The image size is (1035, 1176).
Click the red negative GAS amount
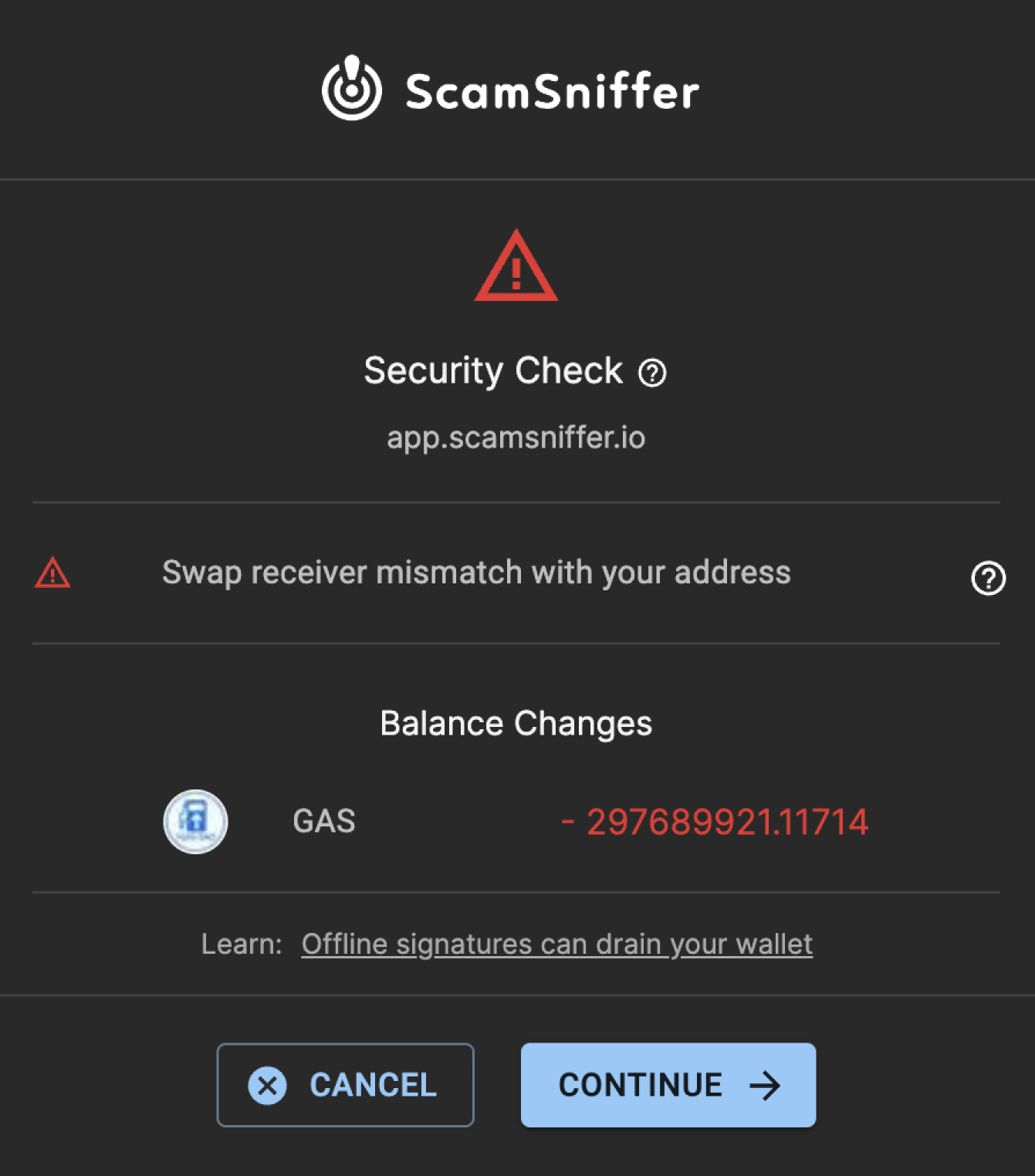click(x=715, y=822)
